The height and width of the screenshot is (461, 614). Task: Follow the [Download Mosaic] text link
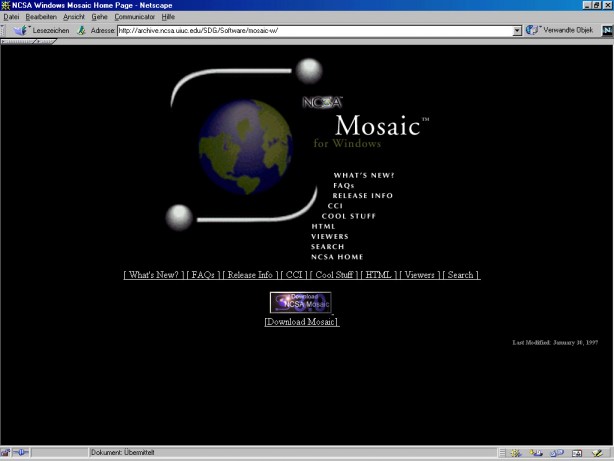(x=301, y=322)
